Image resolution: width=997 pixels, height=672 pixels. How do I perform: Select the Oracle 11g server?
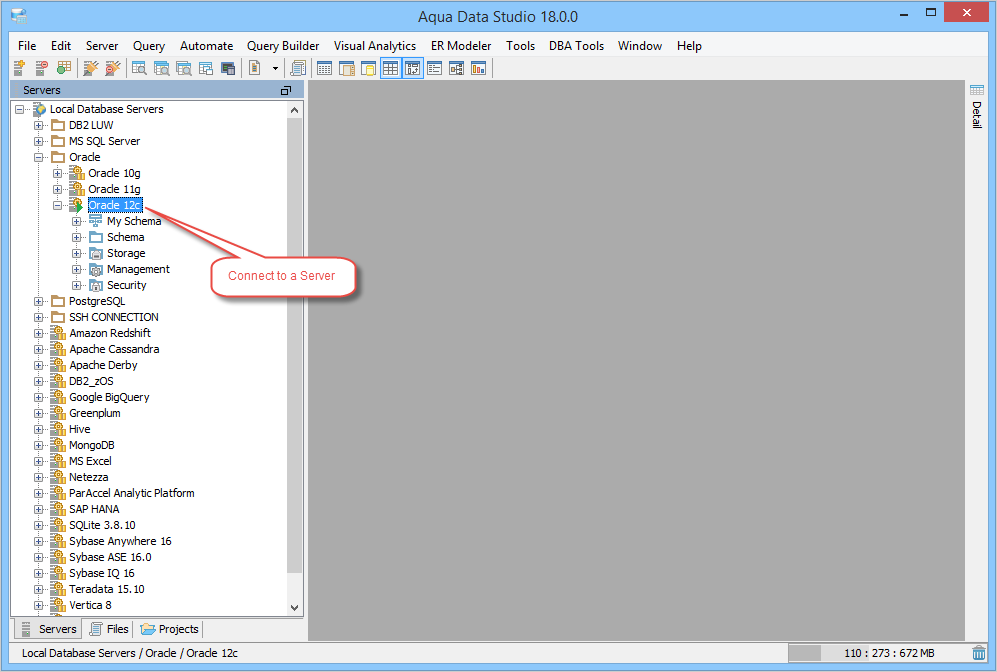[x=114, y=189]
